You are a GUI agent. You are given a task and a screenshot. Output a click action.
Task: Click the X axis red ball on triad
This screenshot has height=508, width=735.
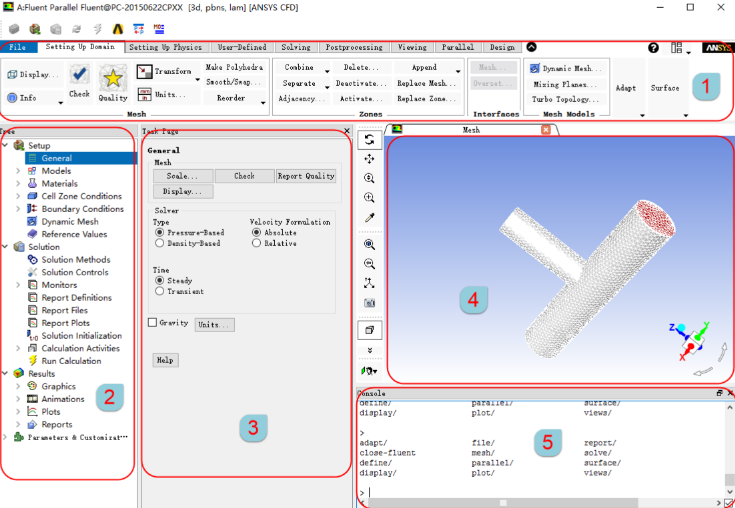(x=690, y=347)
